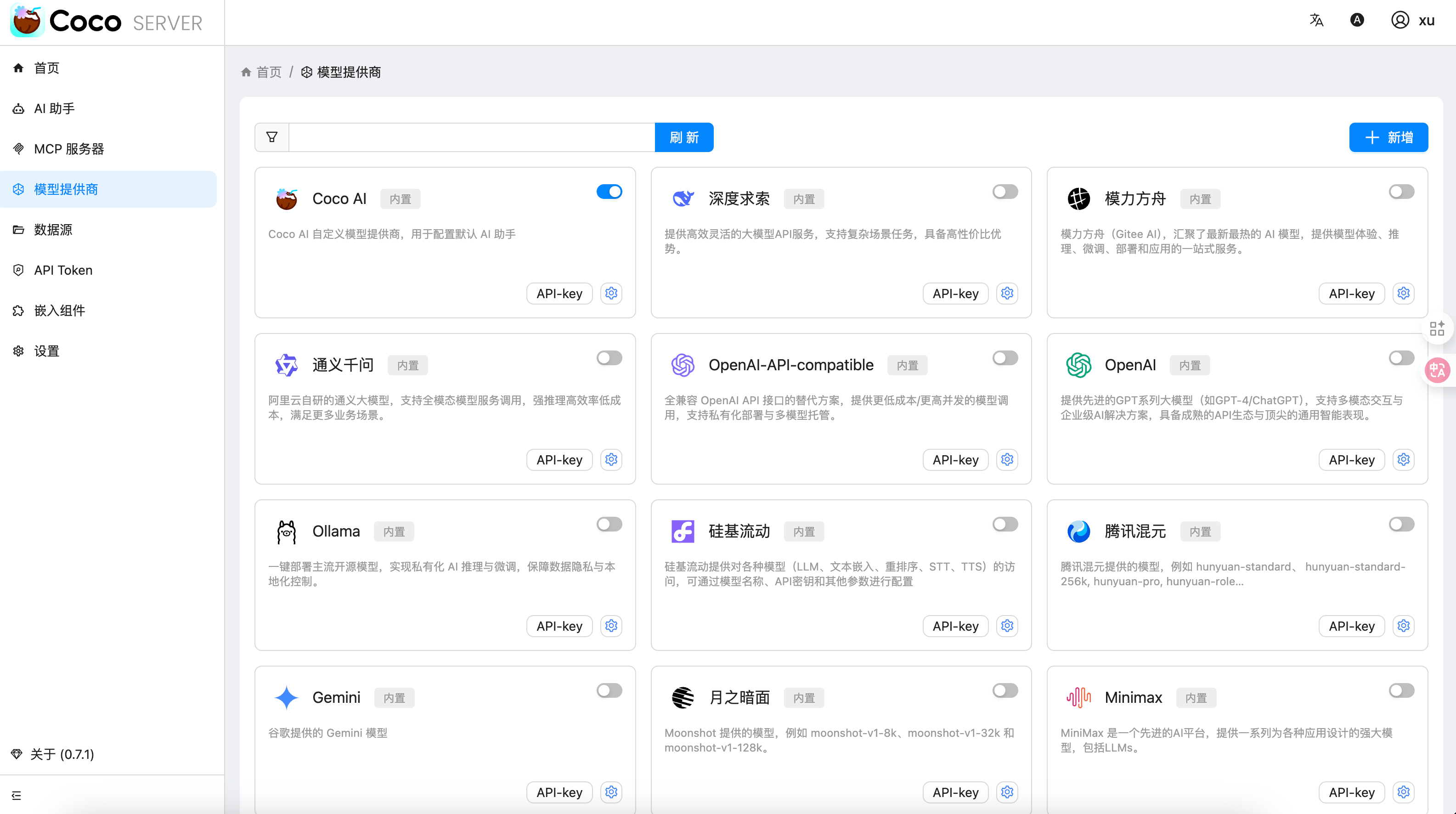Open settings gear for OpenAI provider
This screenshot has height=814, width=1456.
(1403, 459)
